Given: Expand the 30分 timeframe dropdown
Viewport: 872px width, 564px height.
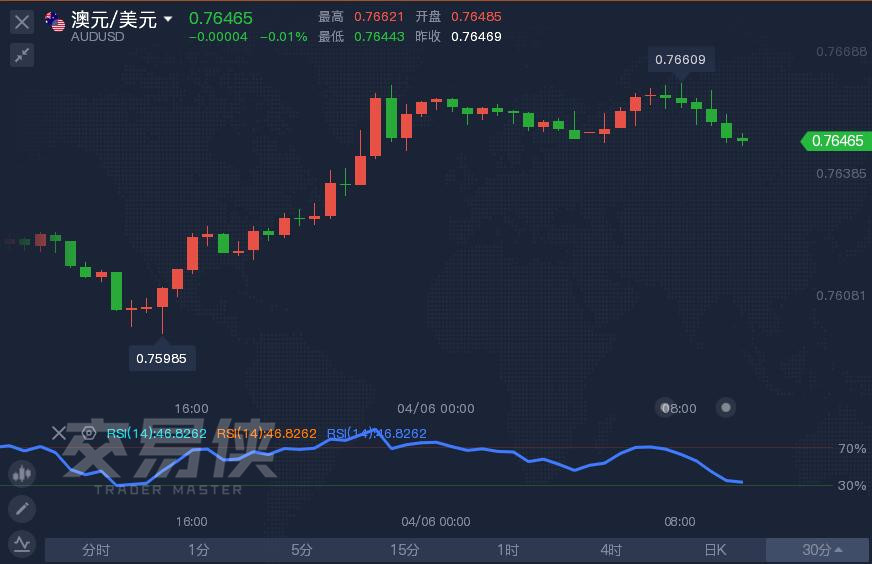Looking at the screenshot, I should [818, 550].
